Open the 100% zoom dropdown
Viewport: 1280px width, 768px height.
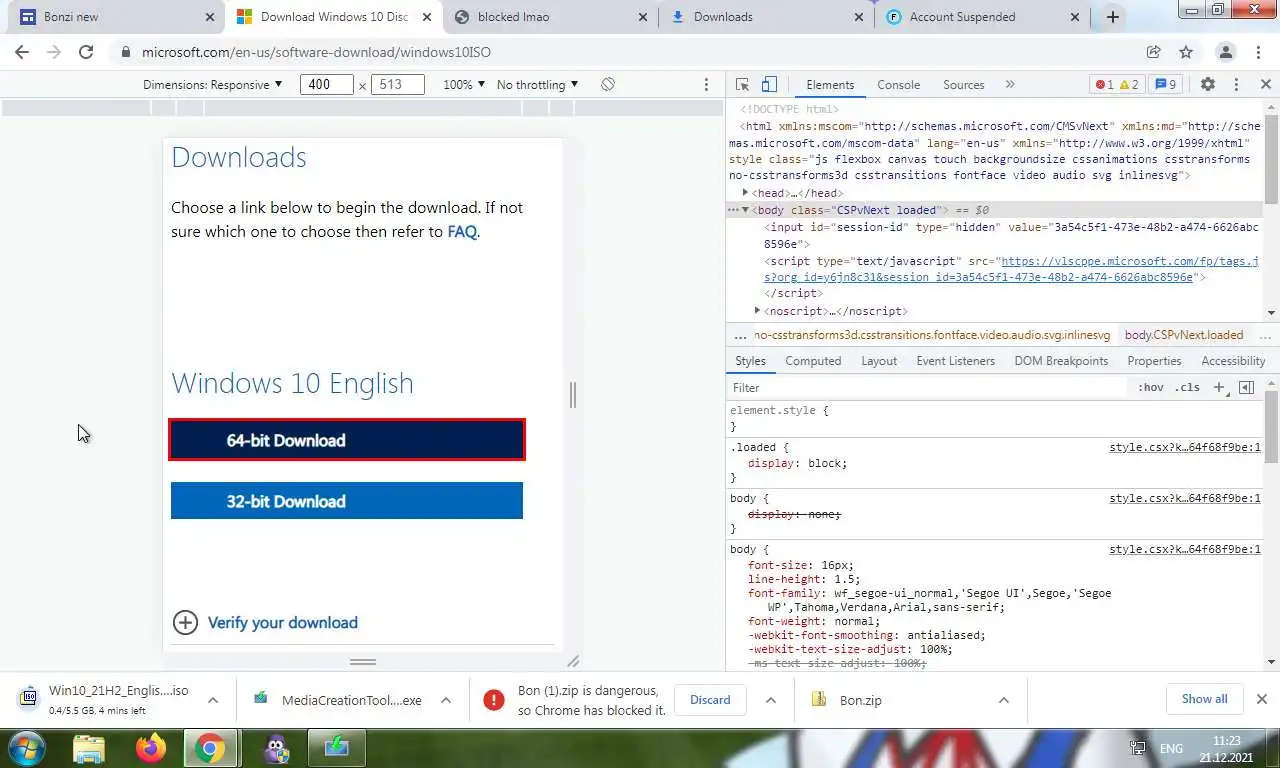pyautogui.click(x=464, y=85)
